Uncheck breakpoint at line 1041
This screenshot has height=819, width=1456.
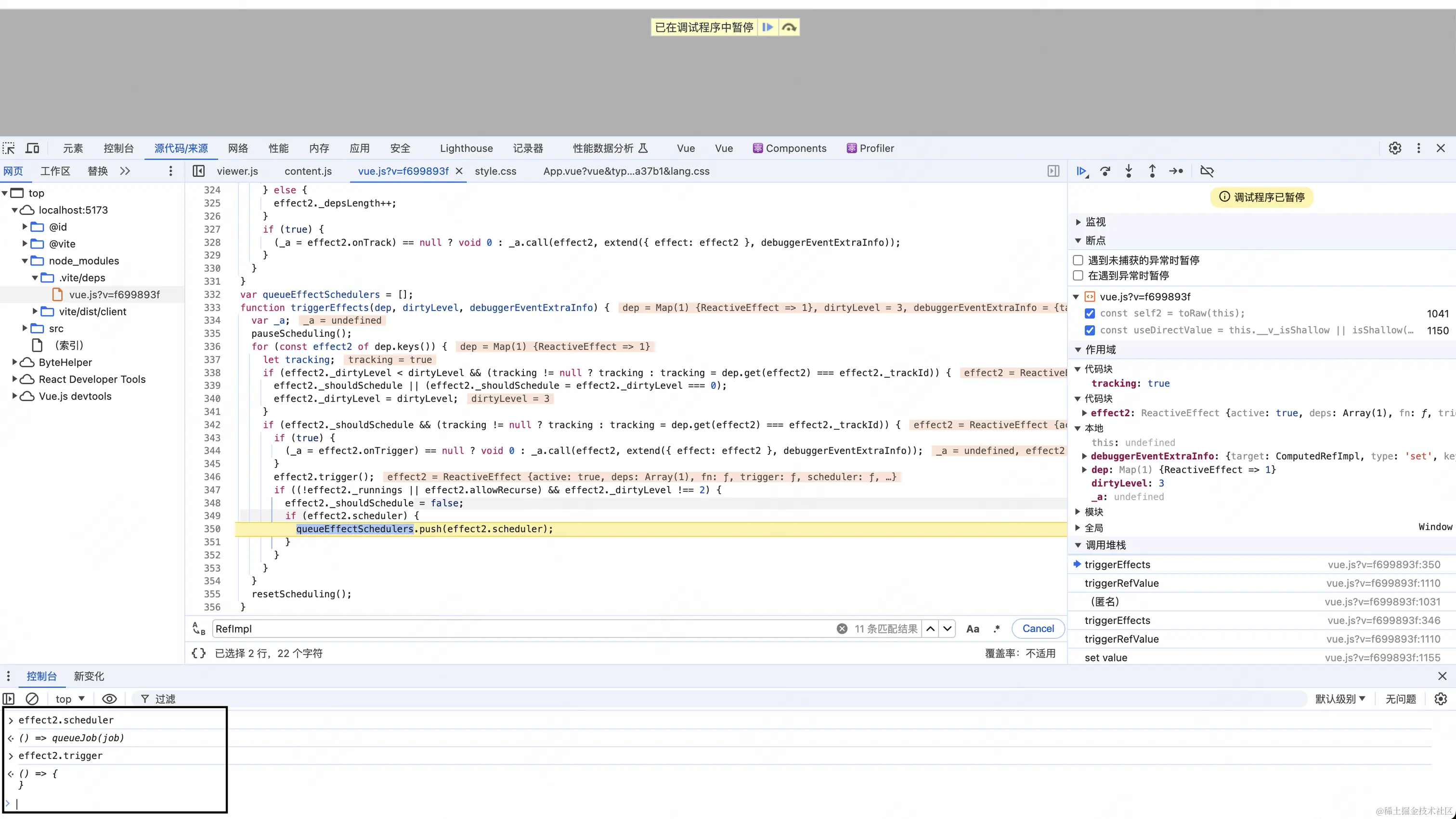(x=1090, y=313)
